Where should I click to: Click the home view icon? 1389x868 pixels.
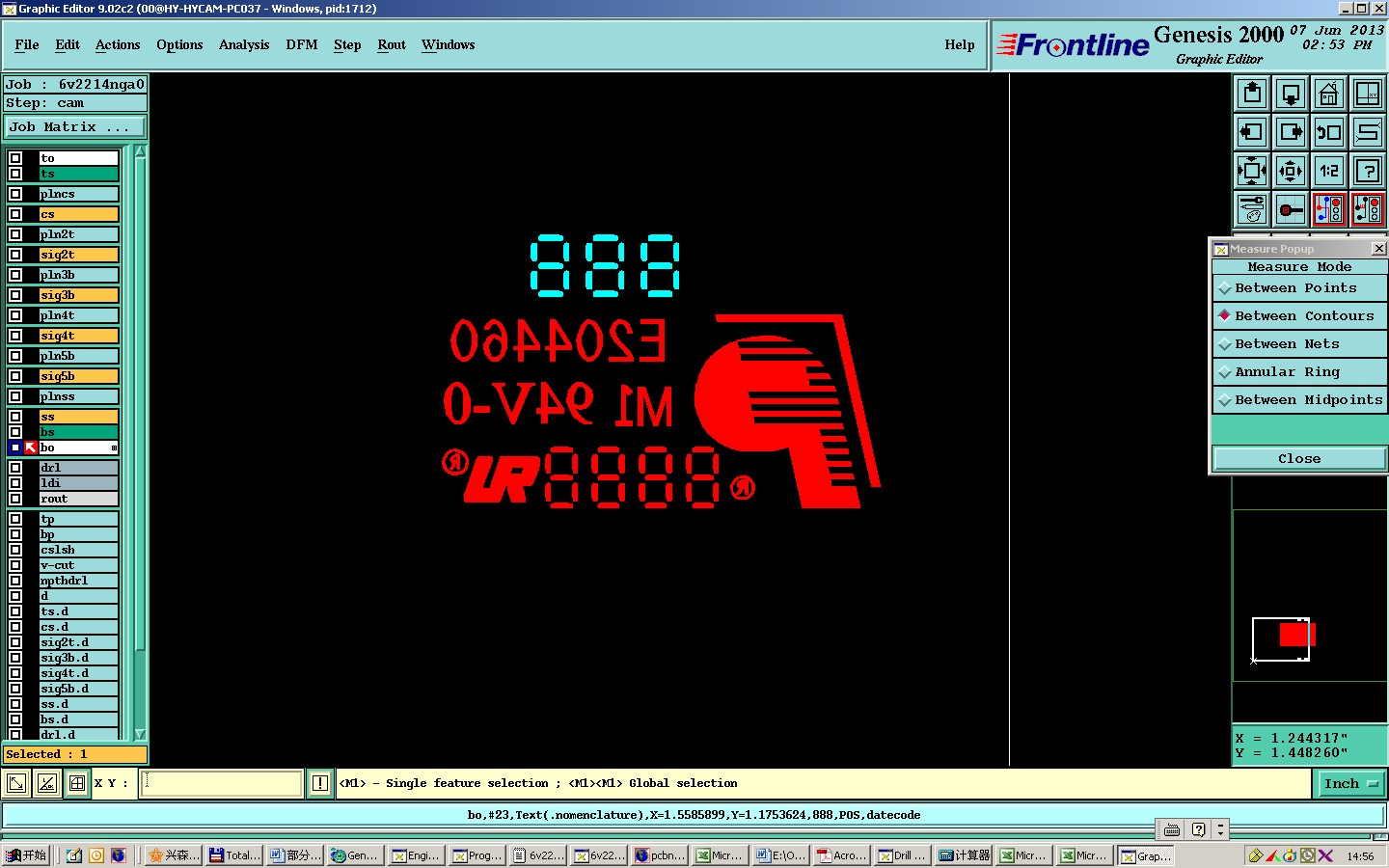point(1329,94)
